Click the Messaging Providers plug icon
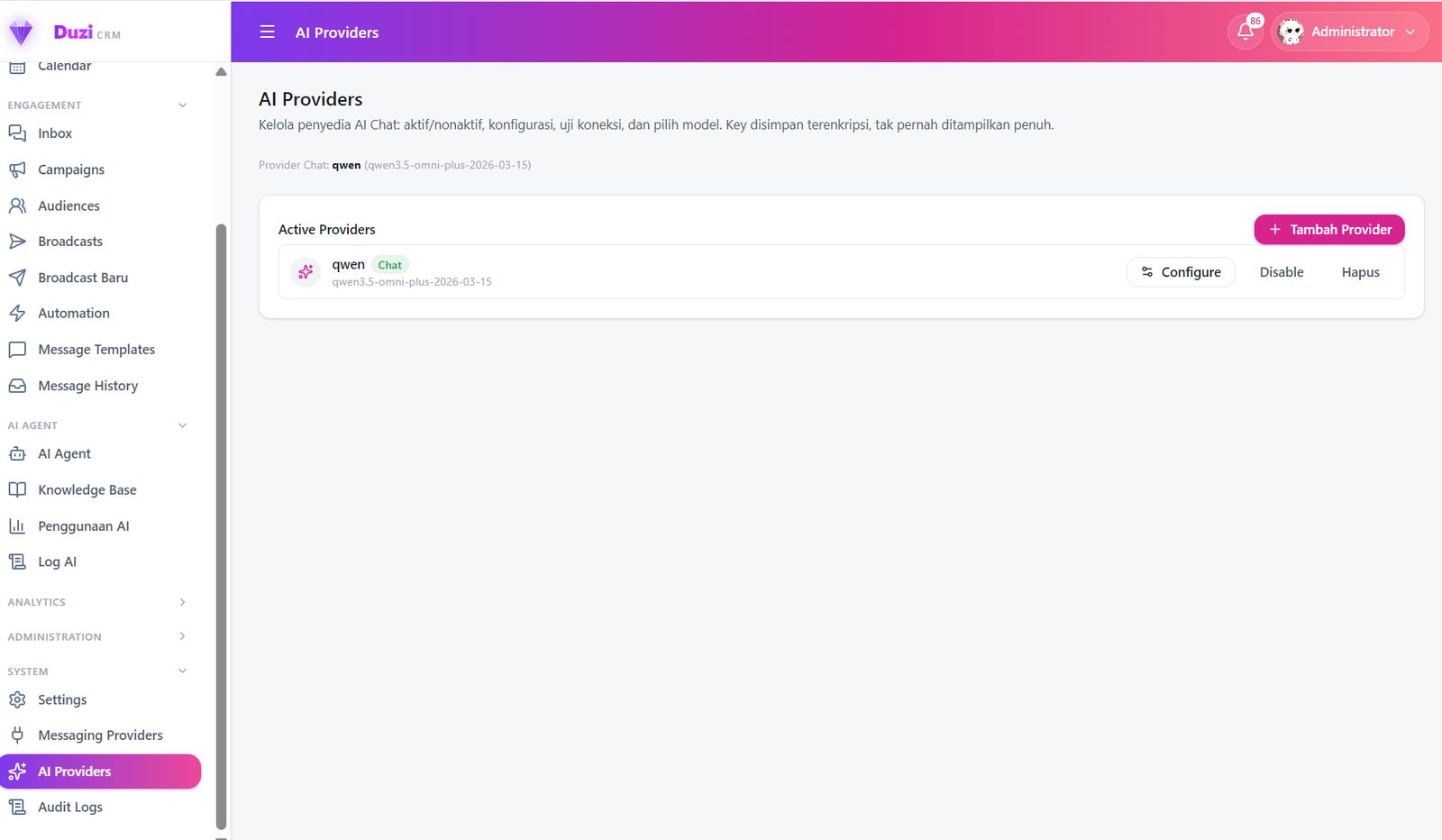1442x840 pixels. tap(17, 735)
